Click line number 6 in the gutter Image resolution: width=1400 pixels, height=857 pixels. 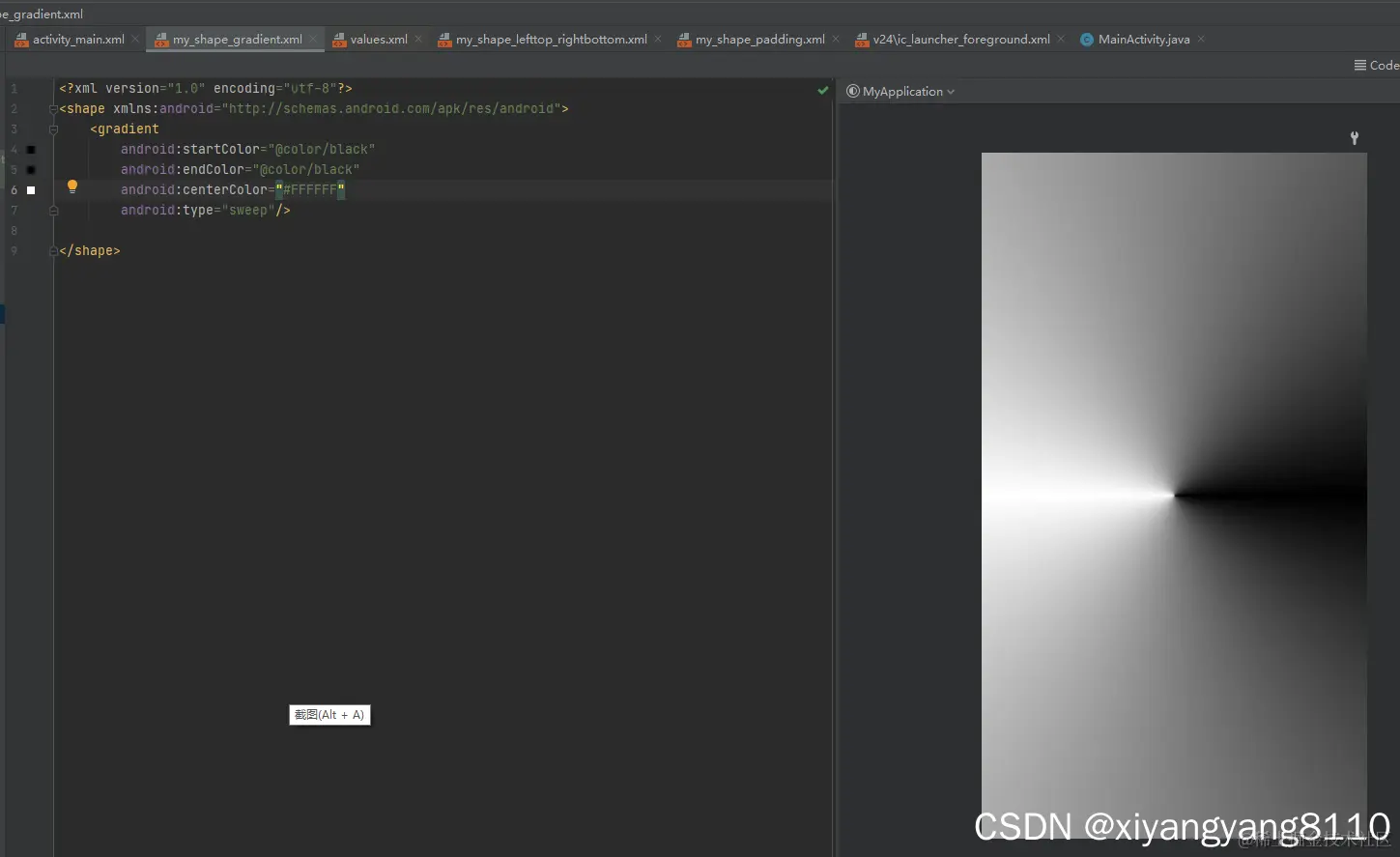coord(14,190)
